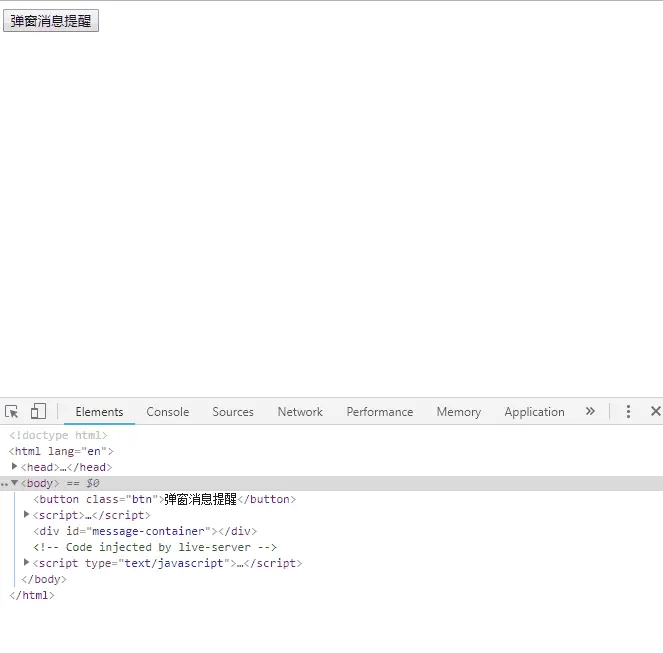Click the dots gutter beside the body row
Image resolution: width=663 pixels, height=653 pixels.
pyautogui.click(x=4, y=484)
